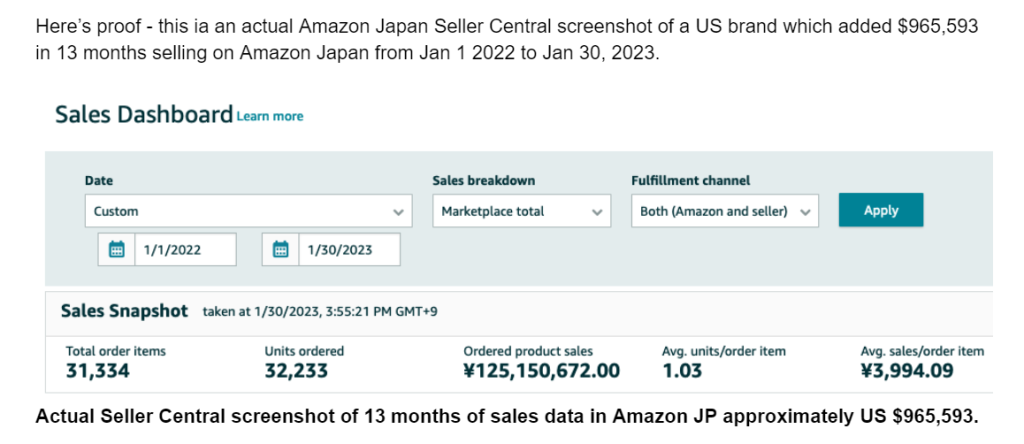
Task: Expand the Sales breakdown dropdown chevron
Action: tap(596, 212)
